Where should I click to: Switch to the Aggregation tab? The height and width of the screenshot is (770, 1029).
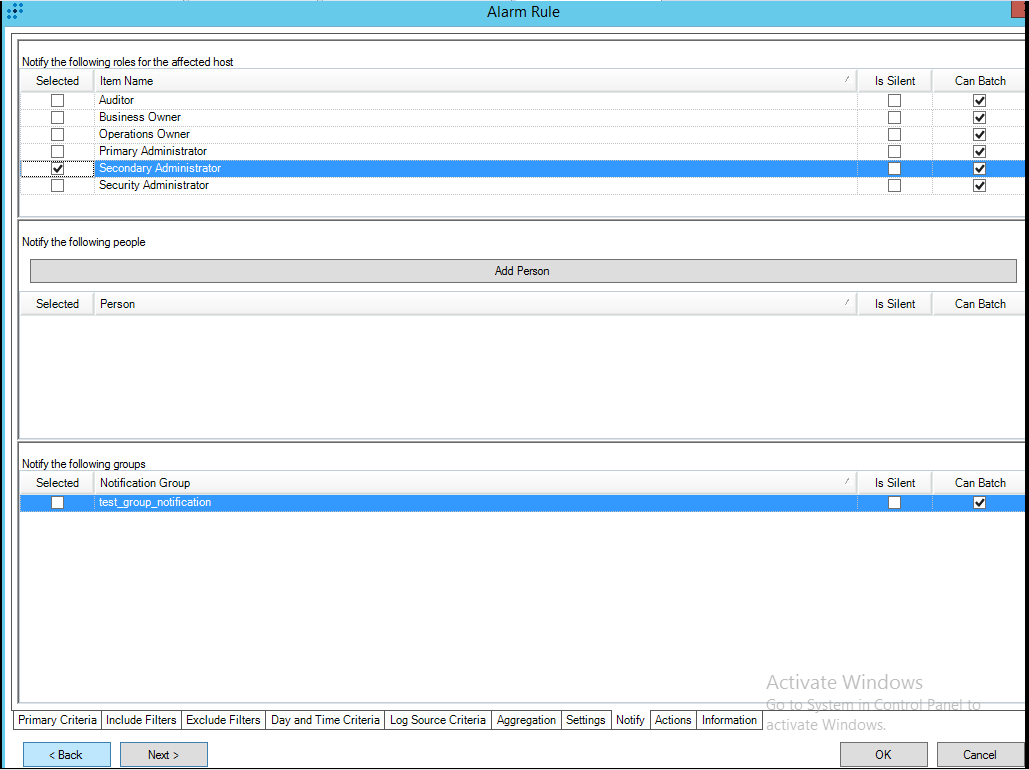point(526,720)
